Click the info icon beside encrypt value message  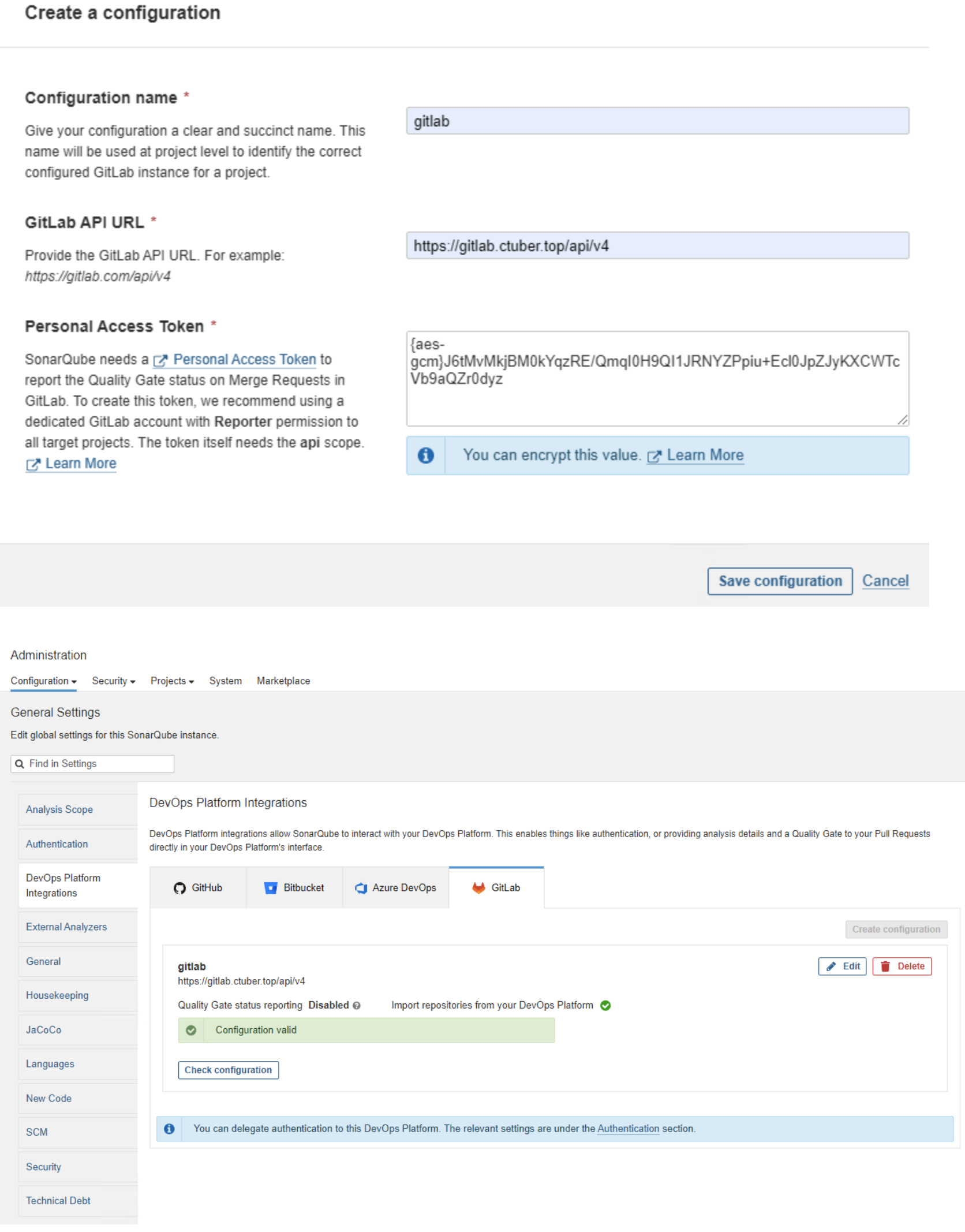tap(426, 456)
